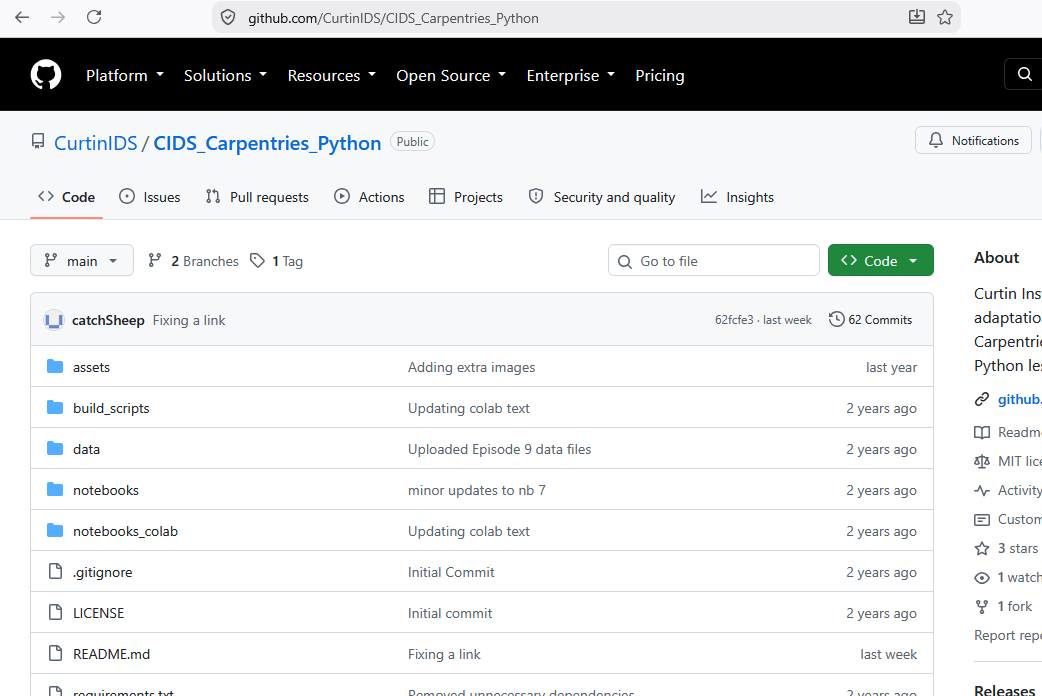Open the README.md file name
This screenshot has width=1042, height=696.
pos(112,654)
